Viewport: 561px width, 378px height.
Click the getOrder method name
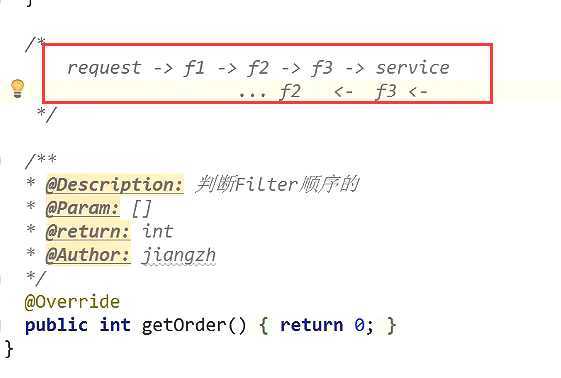184,325
